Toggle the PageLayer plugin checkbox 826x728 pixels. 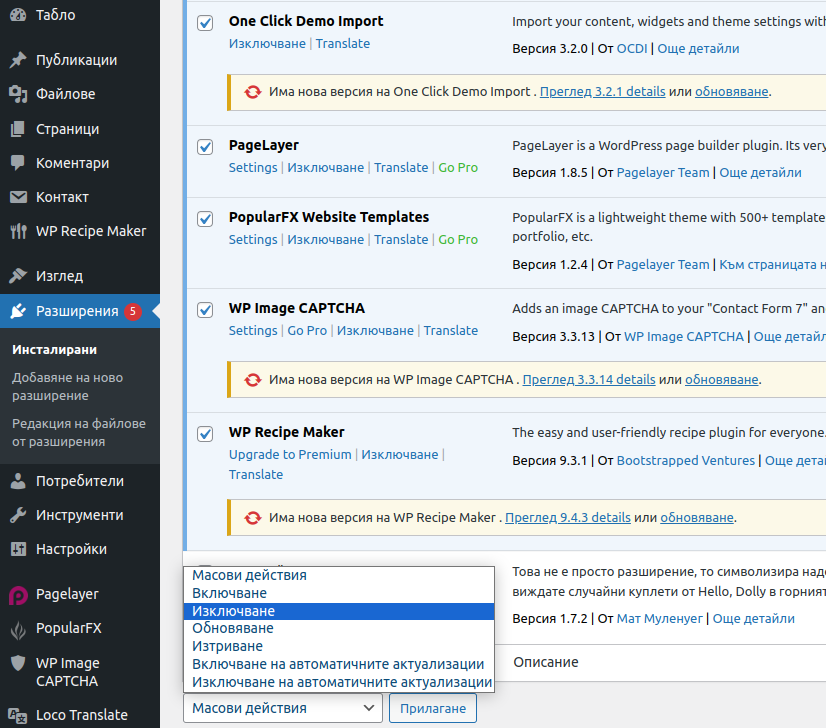pyautogui.click(x=205, y=147)
